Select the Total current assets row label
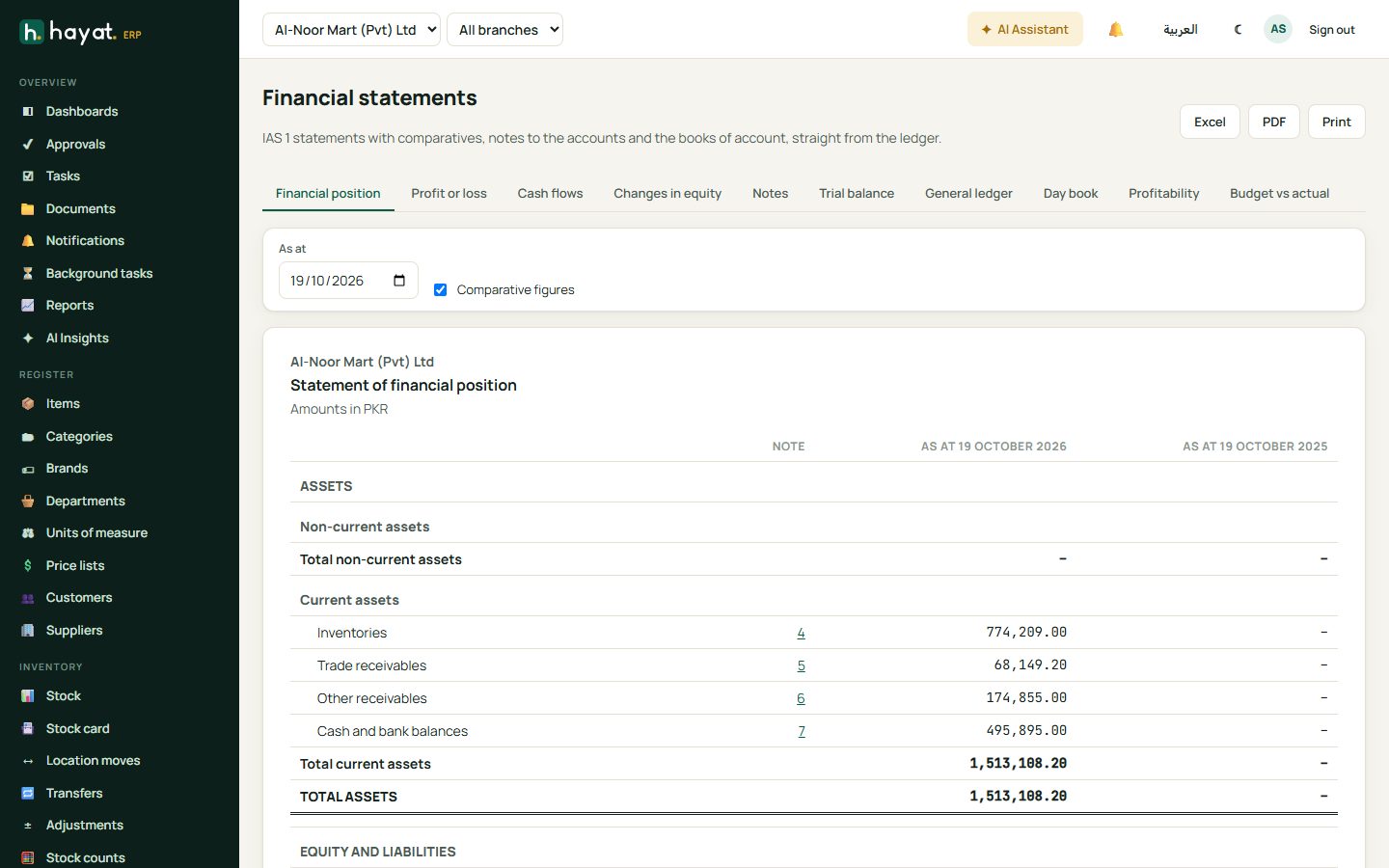This screenshot has height=868, width=1389. [x=366, y=765]
